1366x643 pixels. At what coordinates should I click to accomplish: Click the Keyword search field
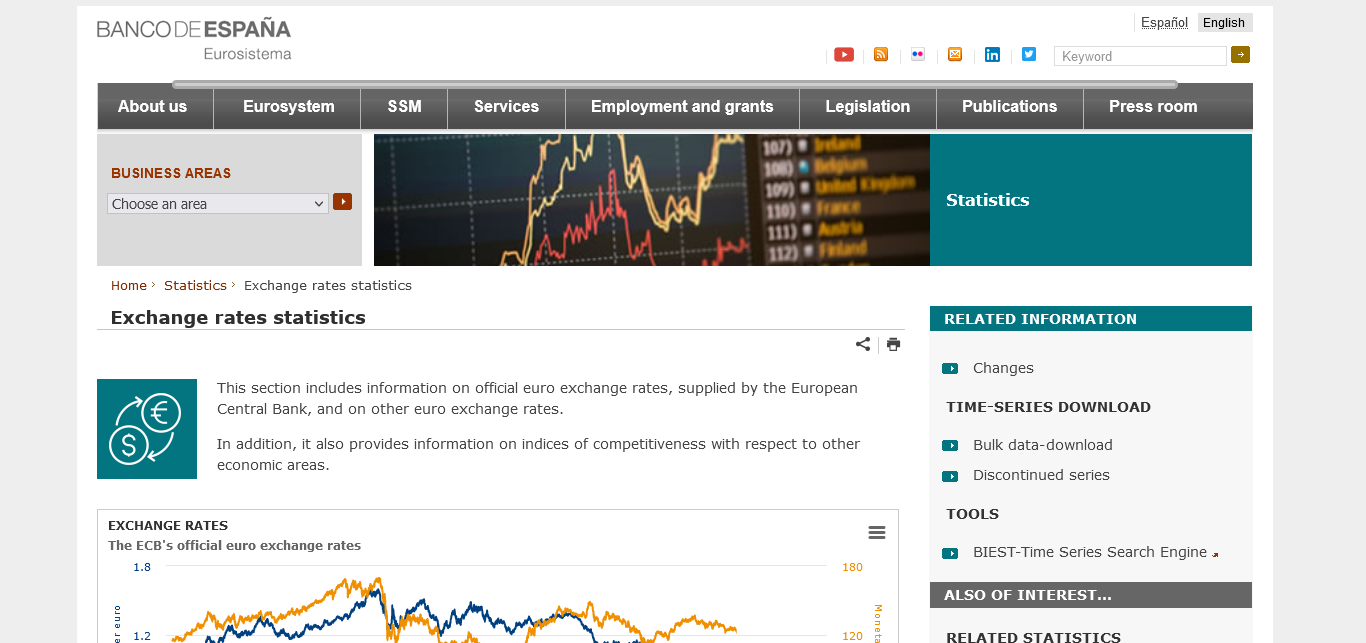[x=1139, y=57]
